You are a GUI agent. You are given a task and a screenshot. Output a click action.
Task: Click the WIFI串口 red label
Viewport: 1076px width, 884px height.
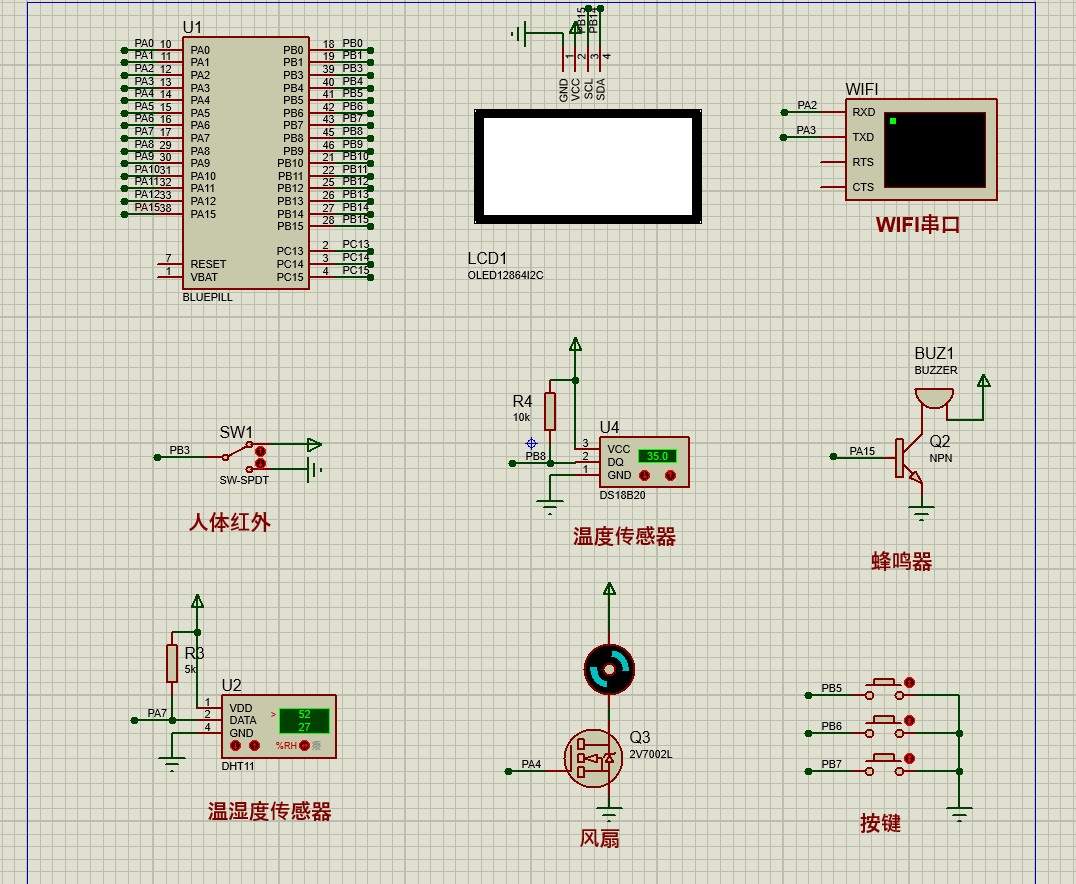coord(917,224)
